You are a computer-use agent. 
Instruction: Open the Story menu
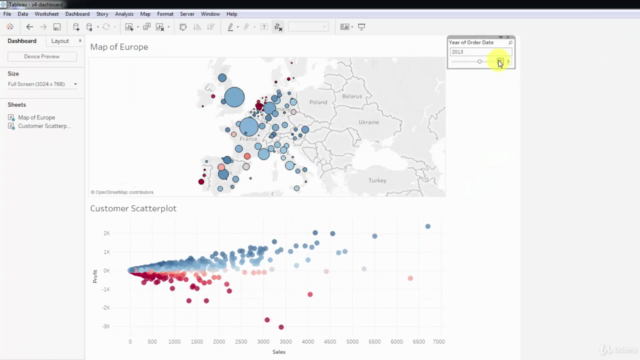[102, 14]
